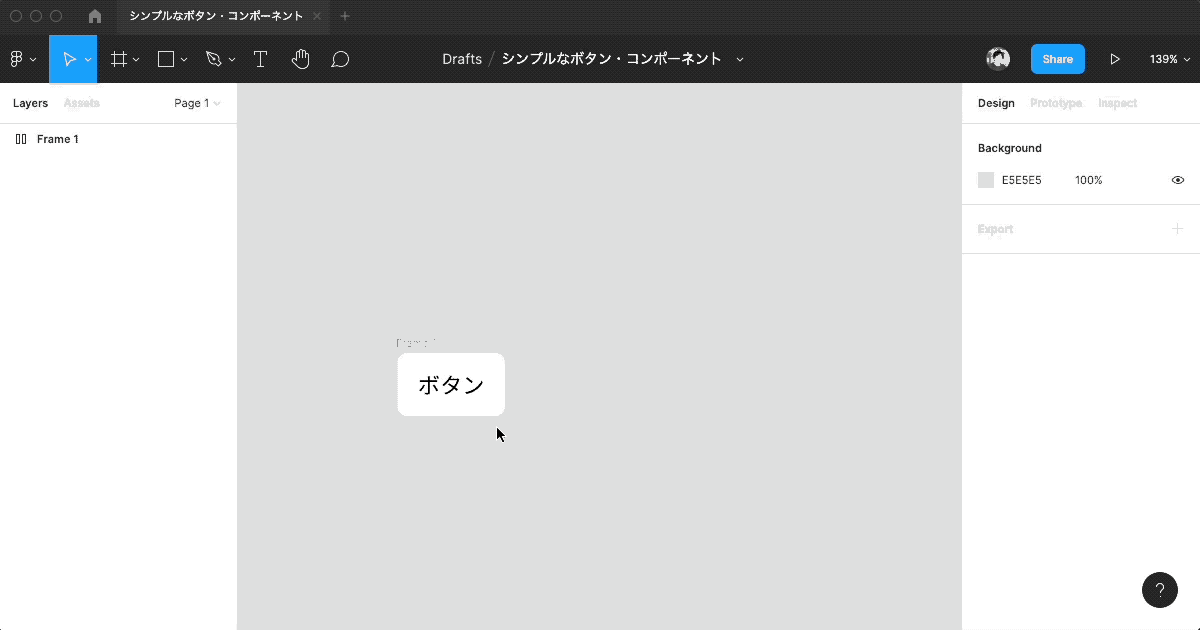Click the Background color swatch
The image size is (1200, 630).
pos(985,180)
